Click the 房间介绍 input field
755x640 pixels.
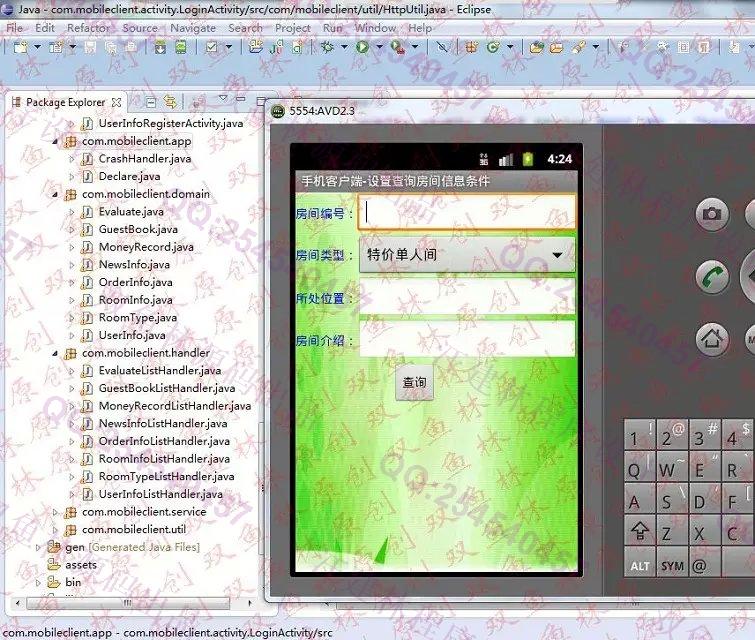click(467, 339)
